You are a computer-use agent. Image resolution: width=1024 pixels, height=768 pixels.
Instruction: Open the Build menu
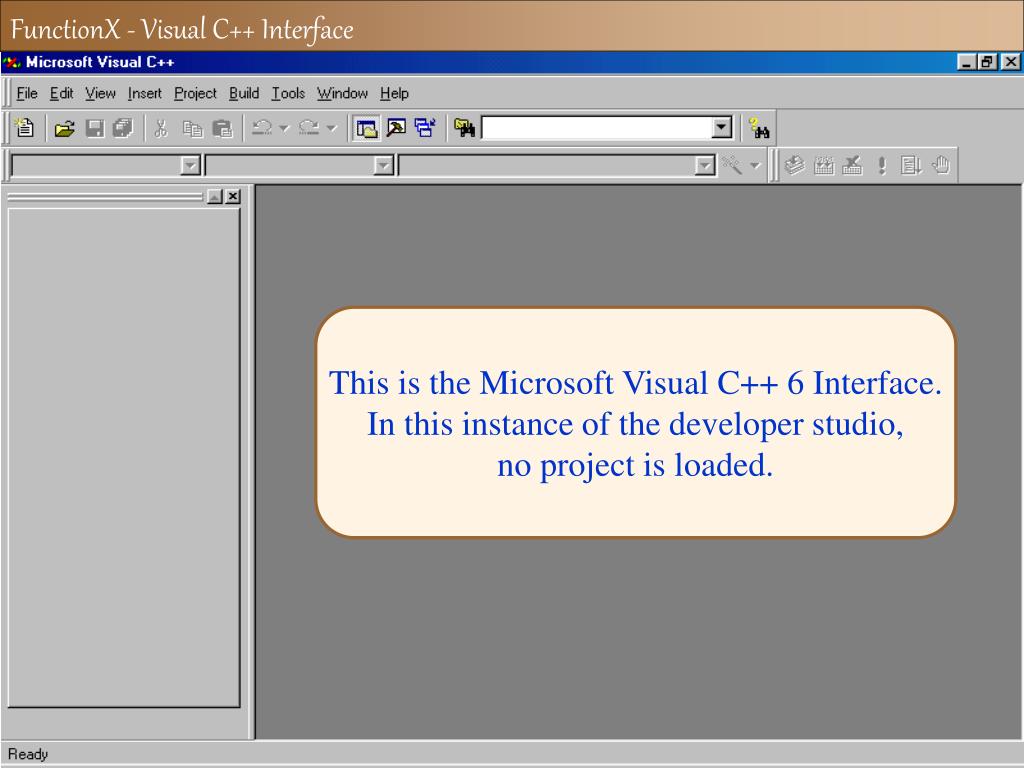[x=244, y=93]
